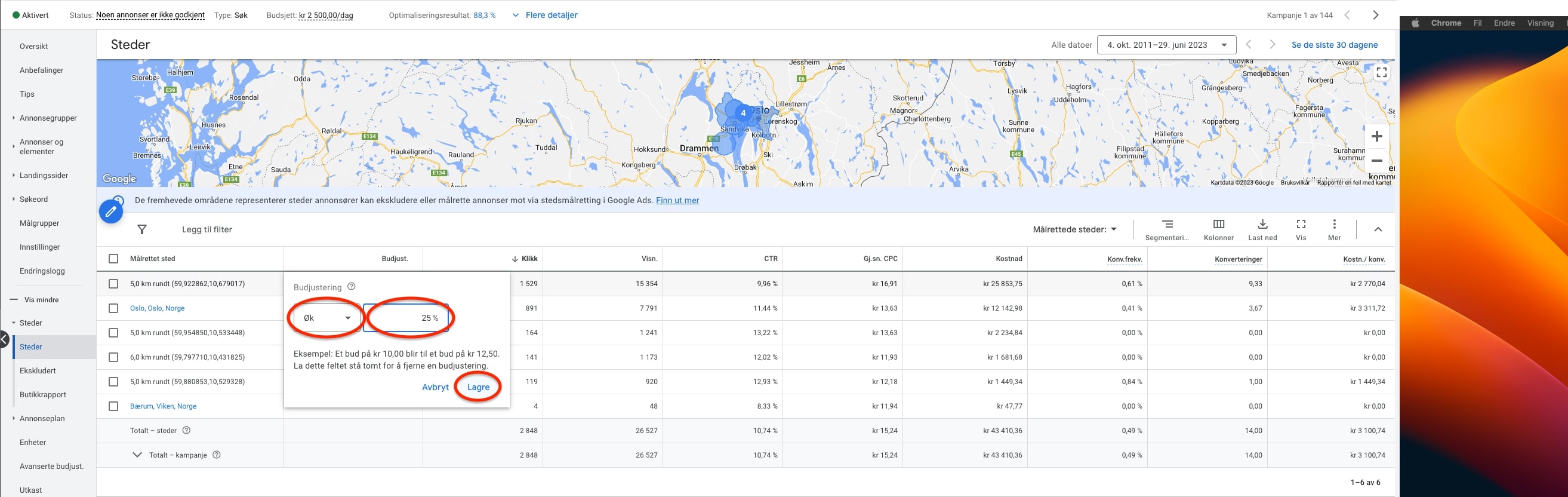Open Budjustering help question icon
This screenshot has width=1568, height=497.
point(351,287)
